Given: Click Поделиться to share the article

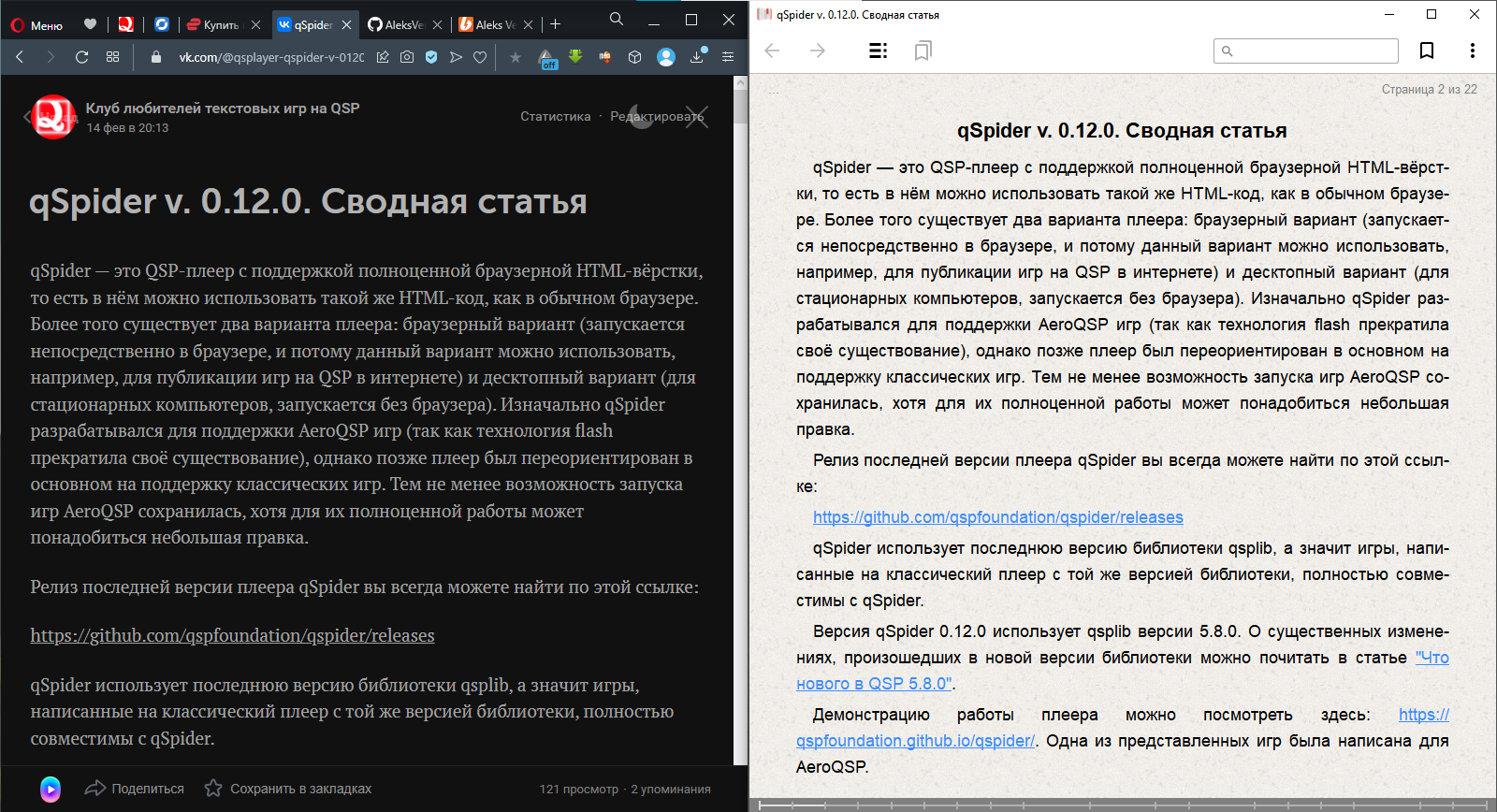Looking at the screenshot, I should point(135,789).
